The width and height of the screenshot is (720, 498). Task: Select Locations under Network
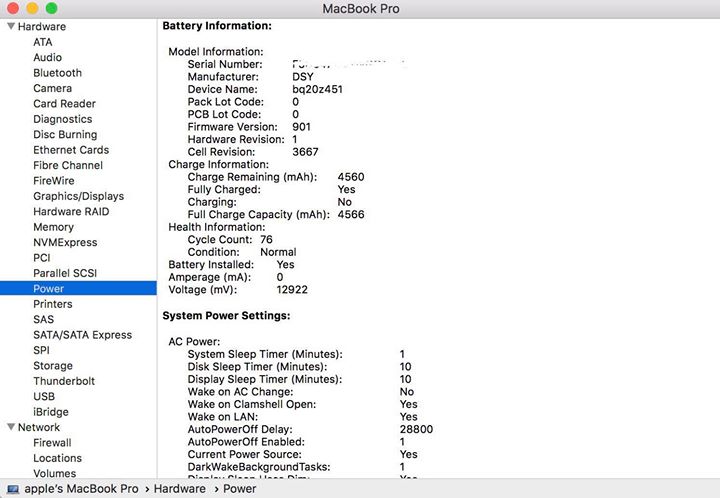click(x=57, y=458)
